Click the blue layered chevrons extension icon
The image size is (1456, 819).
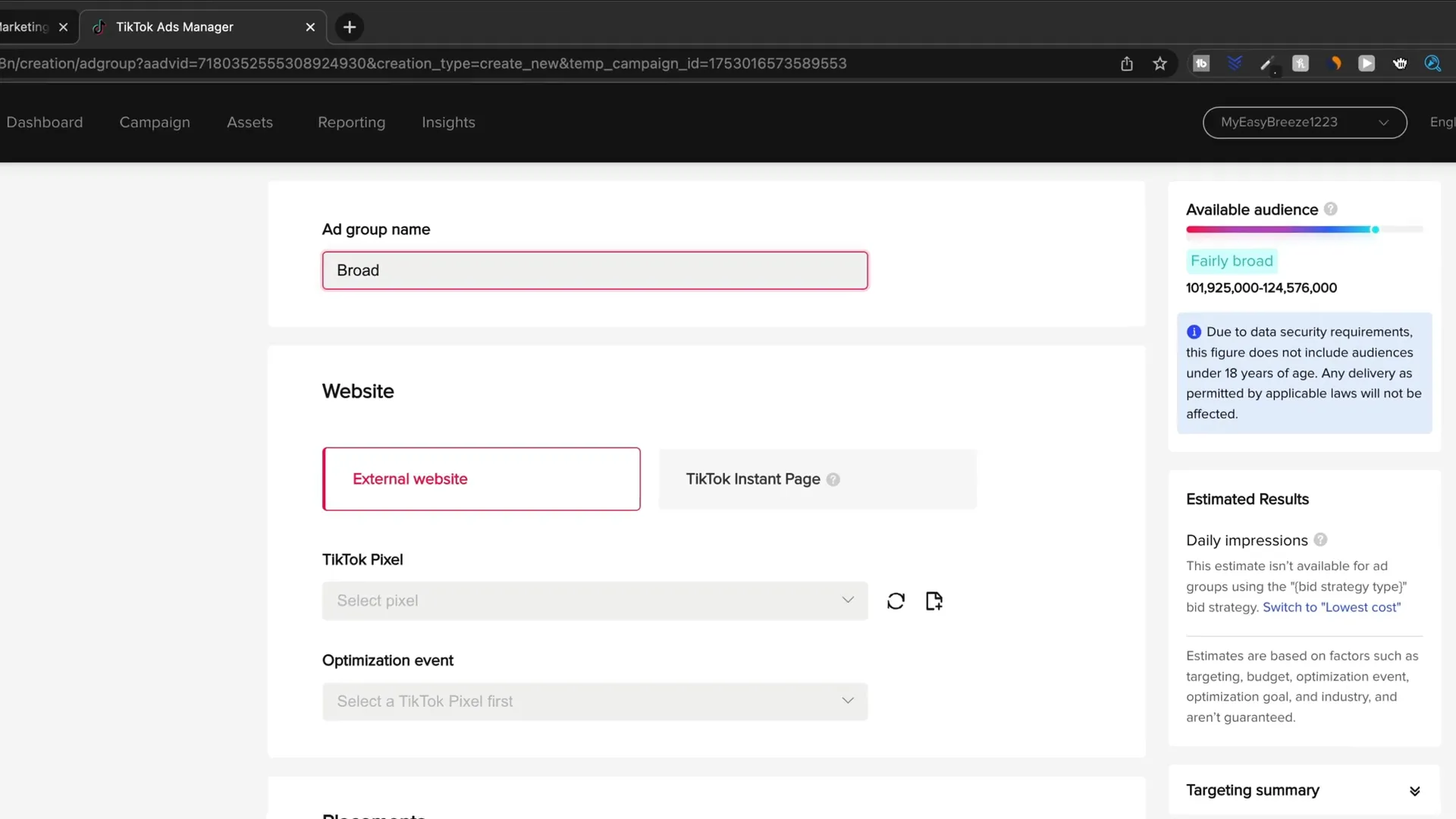pos(1235,64)
